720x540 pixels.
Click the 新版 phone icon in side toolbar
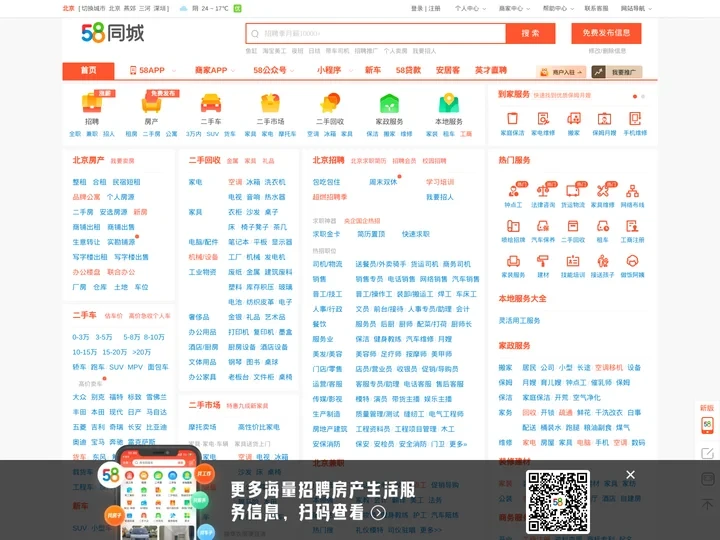(x=707, y=425)
